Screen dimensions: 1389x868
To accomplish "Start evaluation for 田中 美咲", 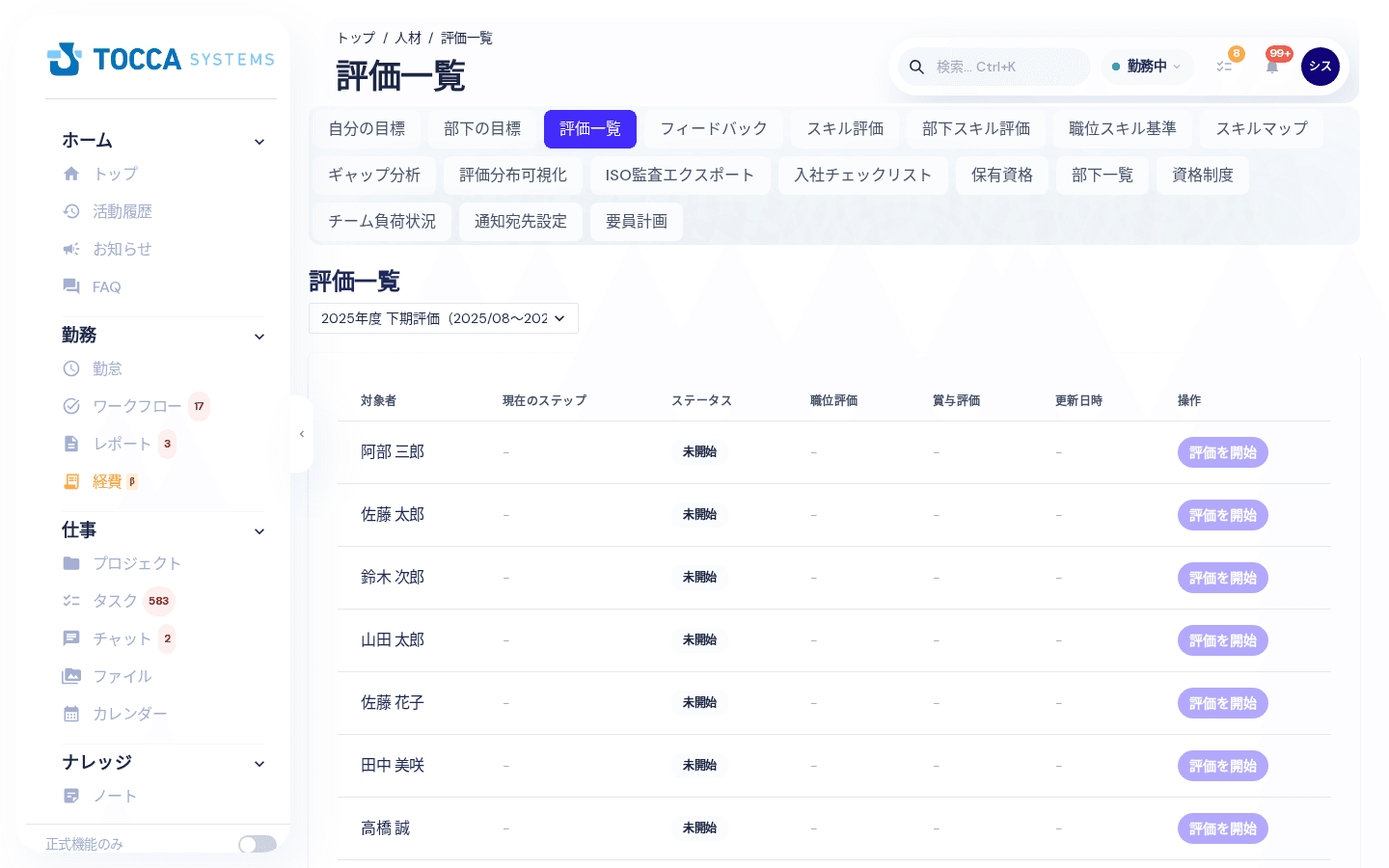I will [x=1223, y=766].
